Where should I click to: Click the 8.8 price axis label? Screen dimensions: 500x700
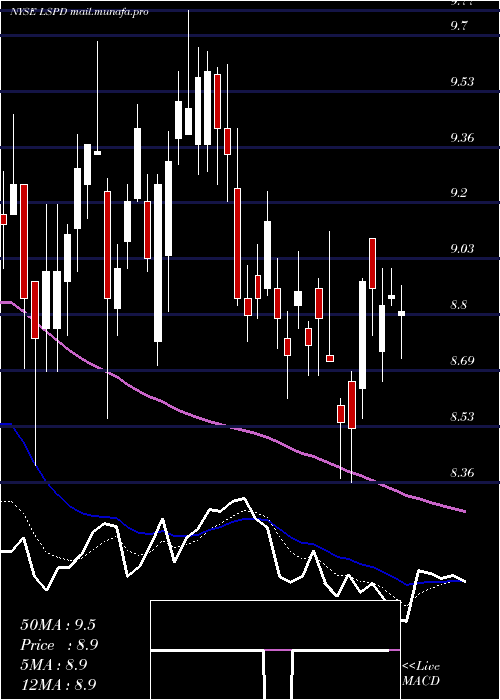(x=459, y=305)
